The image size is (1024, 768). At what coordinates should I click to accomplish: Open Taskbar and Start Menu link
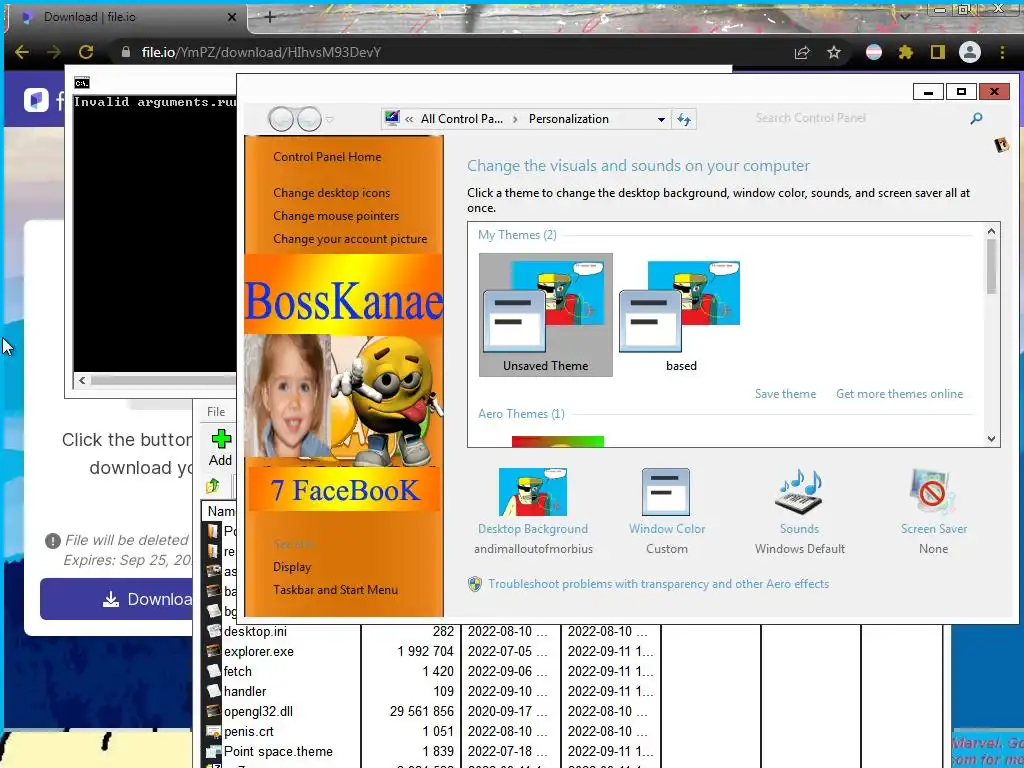pyautogui.click(x=335, y=590)
